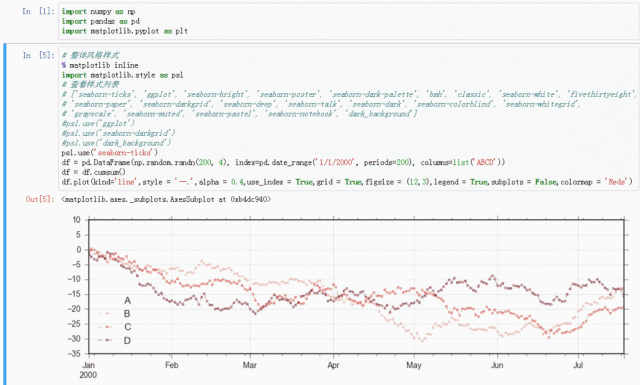Click the In [5] cell prompt
Screen dimensions: 640x385
38,55
